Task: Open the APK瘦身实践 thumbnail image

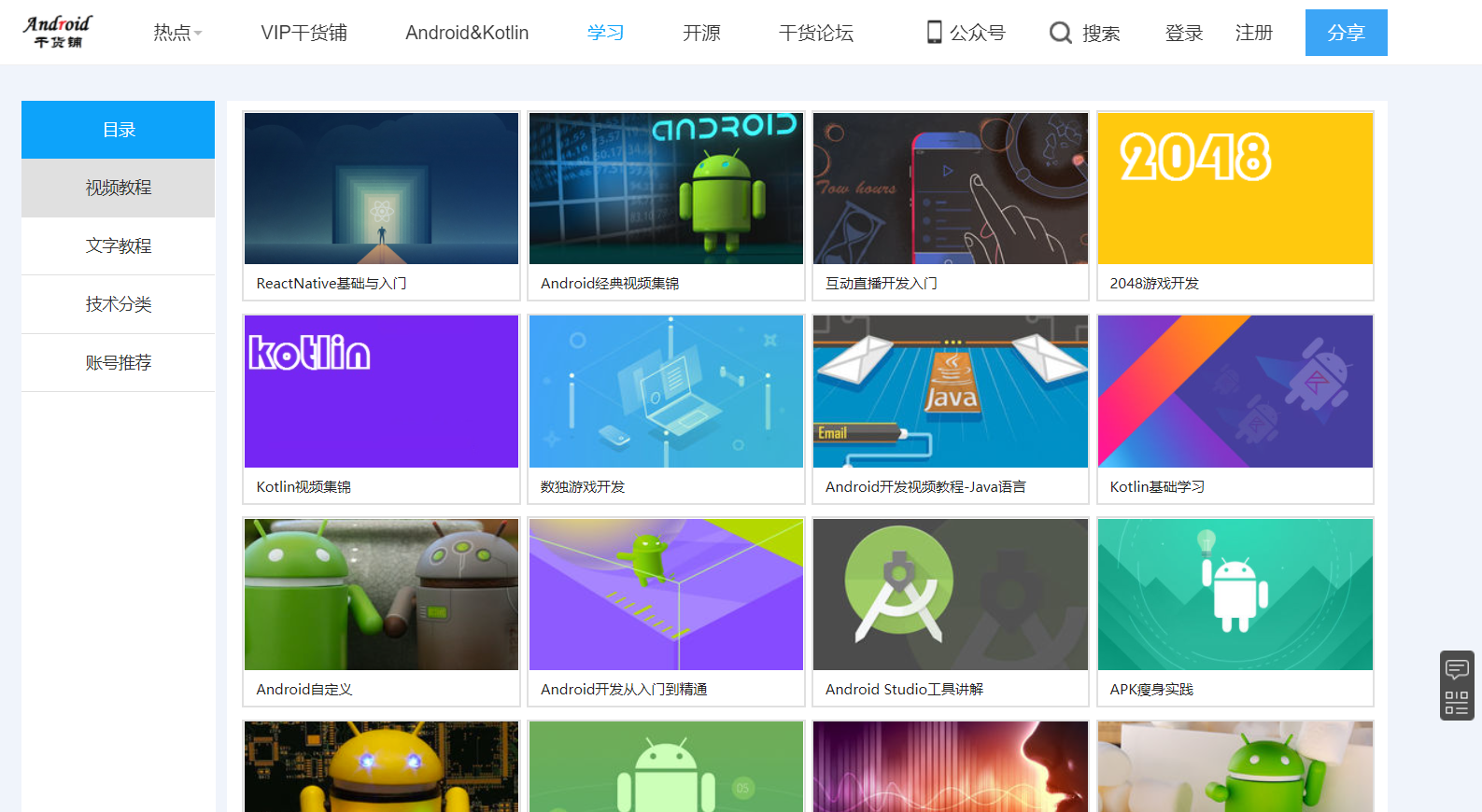Action: click(x=1235, y=595)
